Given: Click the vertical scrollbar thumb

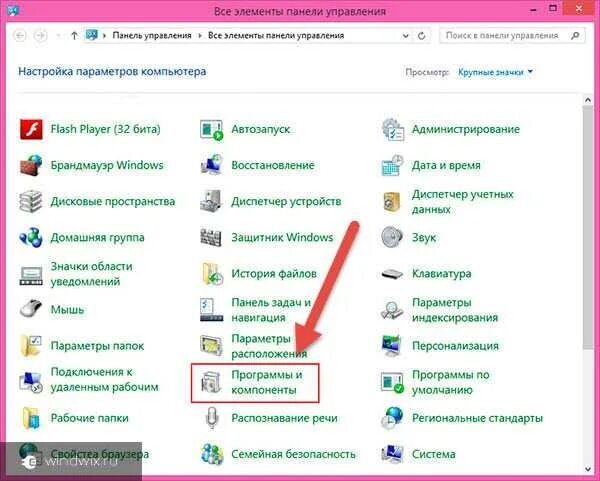Looking at the screenshot, I should click(588, 227).
